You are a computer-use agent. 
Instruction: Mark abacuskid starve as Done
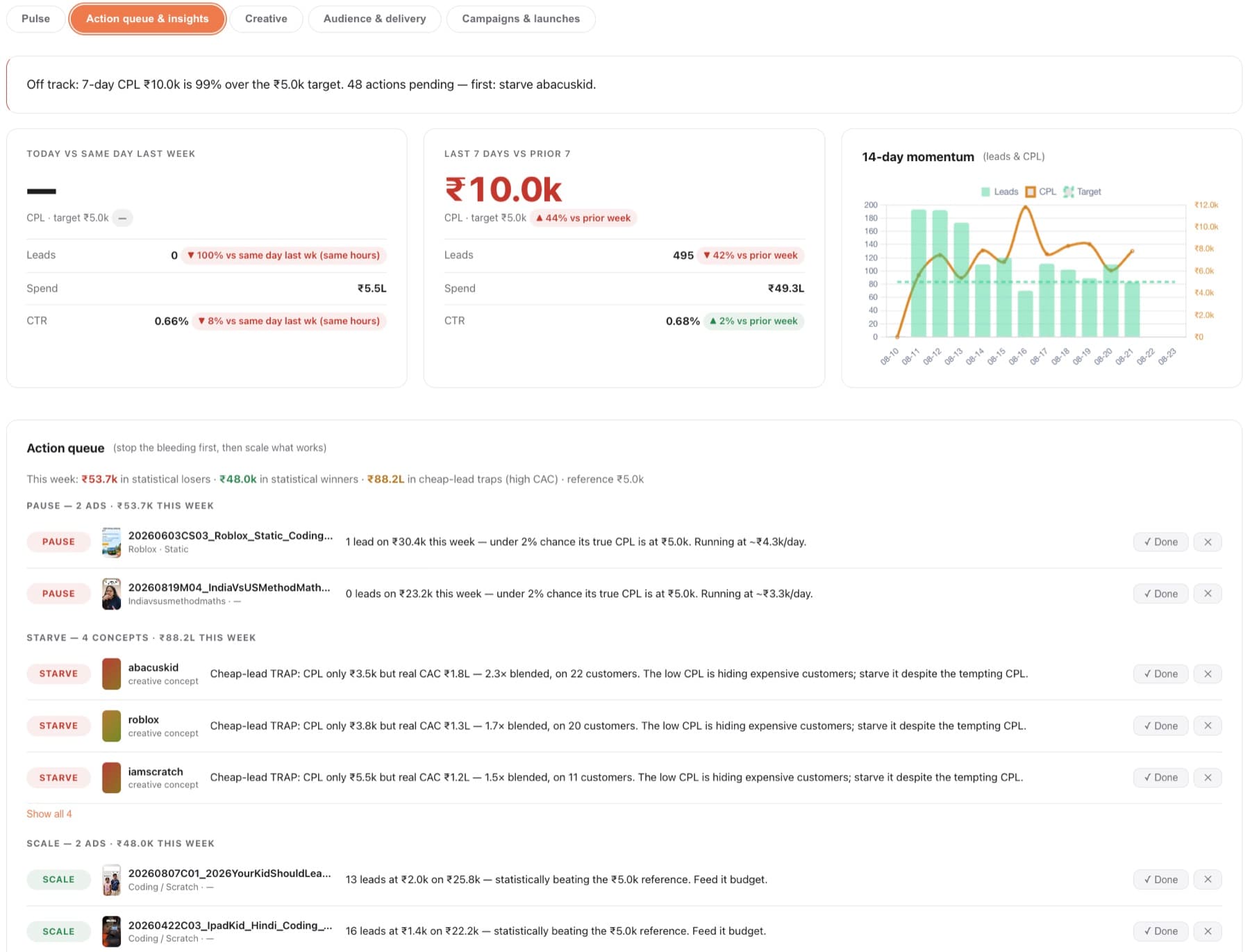(x=1160, y=674)
